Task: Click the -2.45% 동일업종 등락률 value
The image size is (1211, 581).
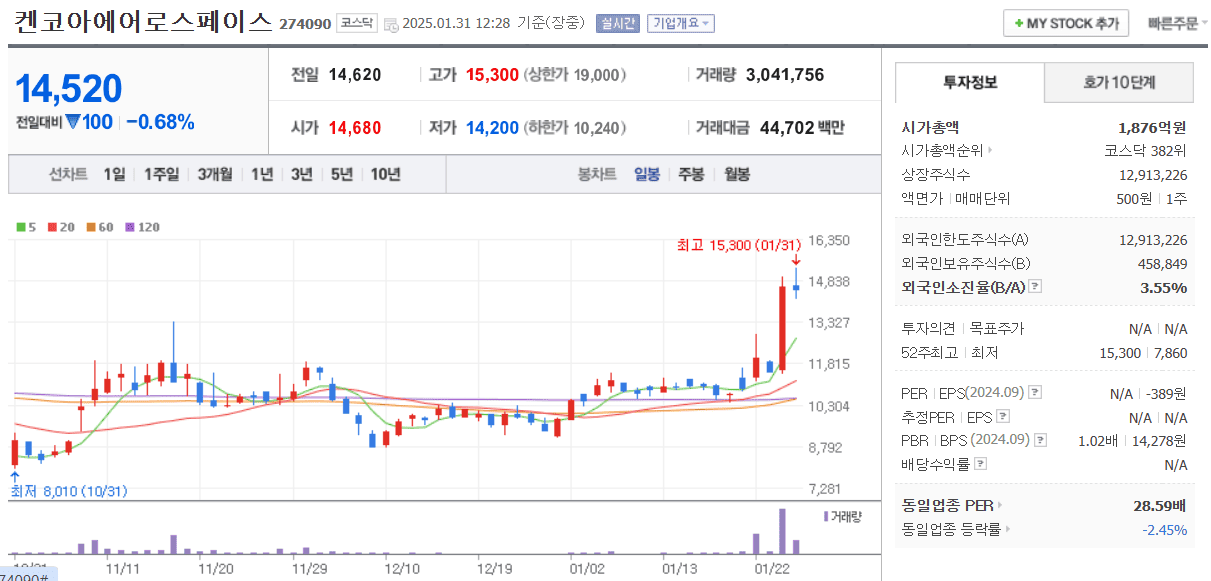Action: click(x=1164, y=530)
